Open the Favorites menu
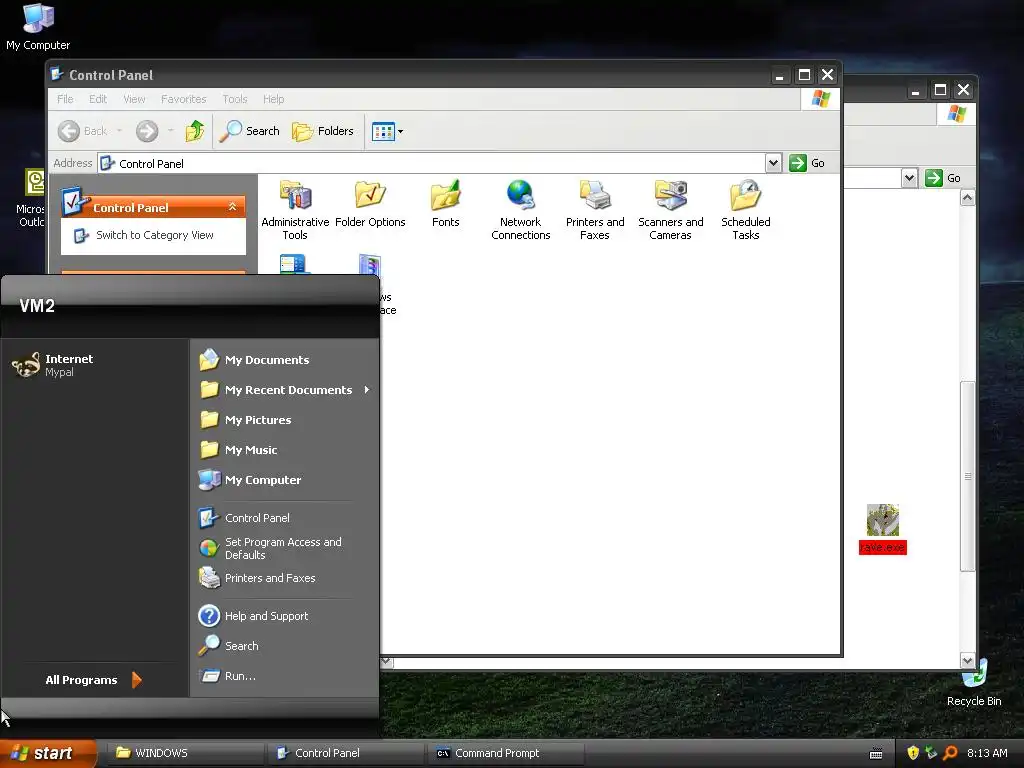The image size is (1024, 768). coord(184,99)
